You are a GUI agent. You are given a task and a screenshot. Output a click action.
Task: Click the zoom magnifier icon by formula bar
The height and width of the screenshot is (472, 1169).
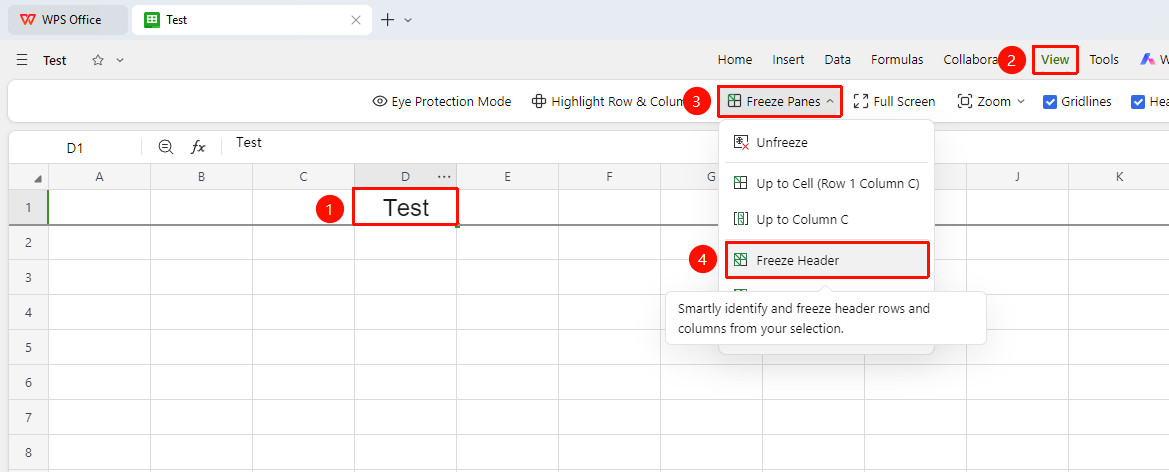click(x=166, y=148)
